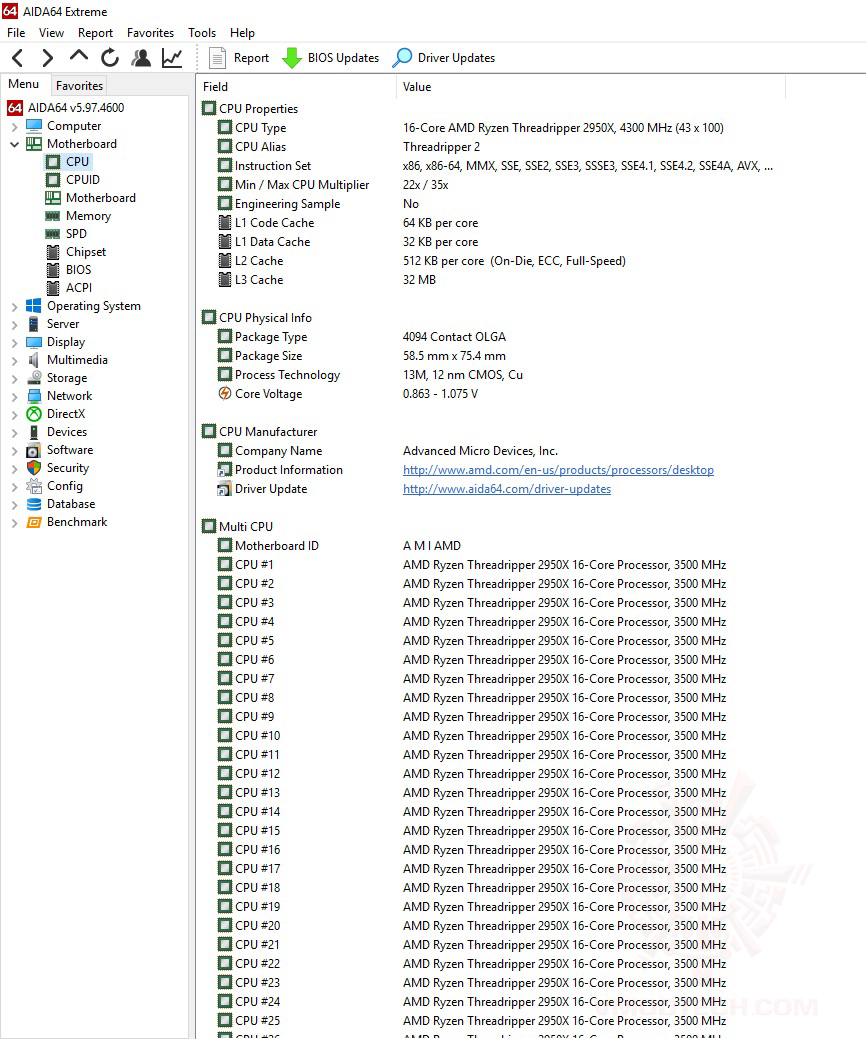Click the BIOS chip icon
Viewport: 866px width, 1039px height.
tap(53, 270)
